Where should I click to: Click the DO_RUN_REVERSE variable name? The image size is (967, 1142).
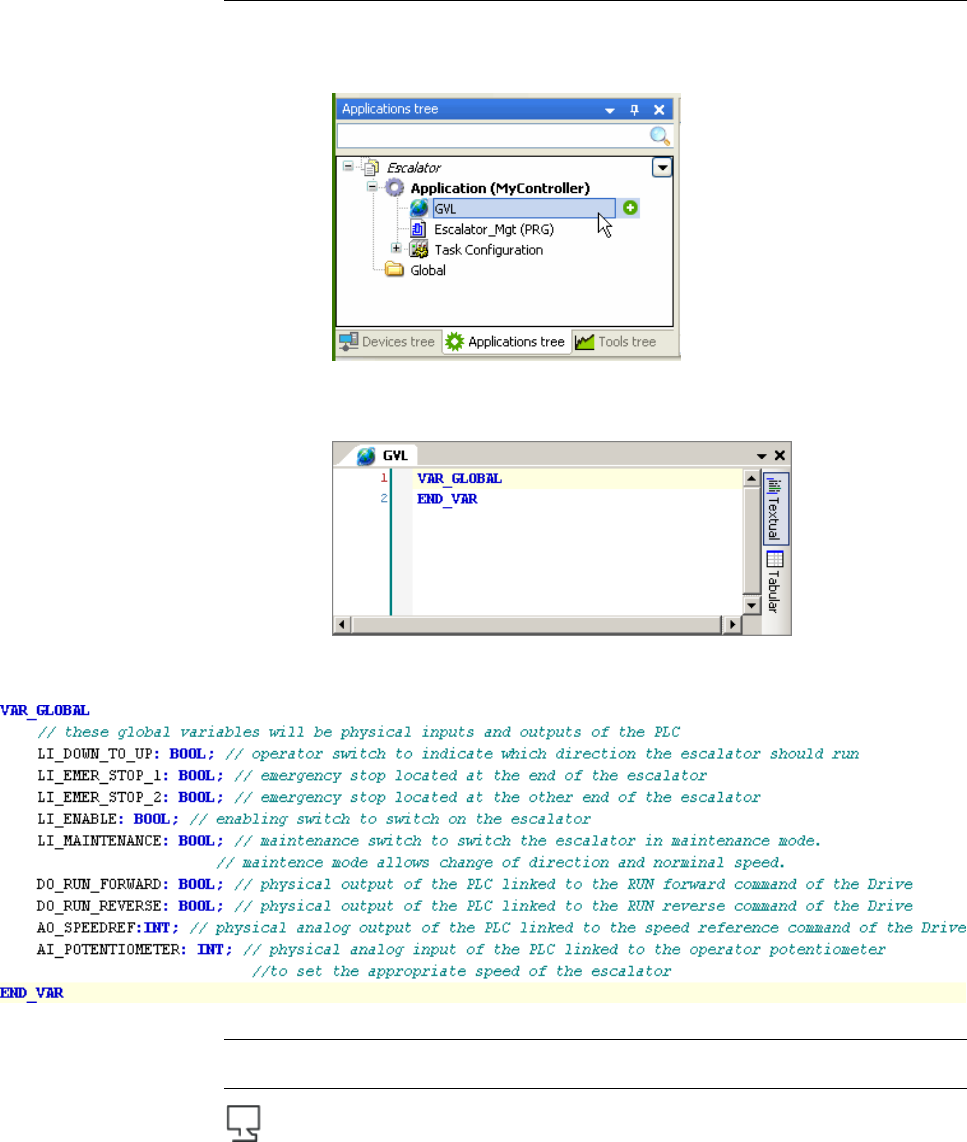[x=100, y=906]
